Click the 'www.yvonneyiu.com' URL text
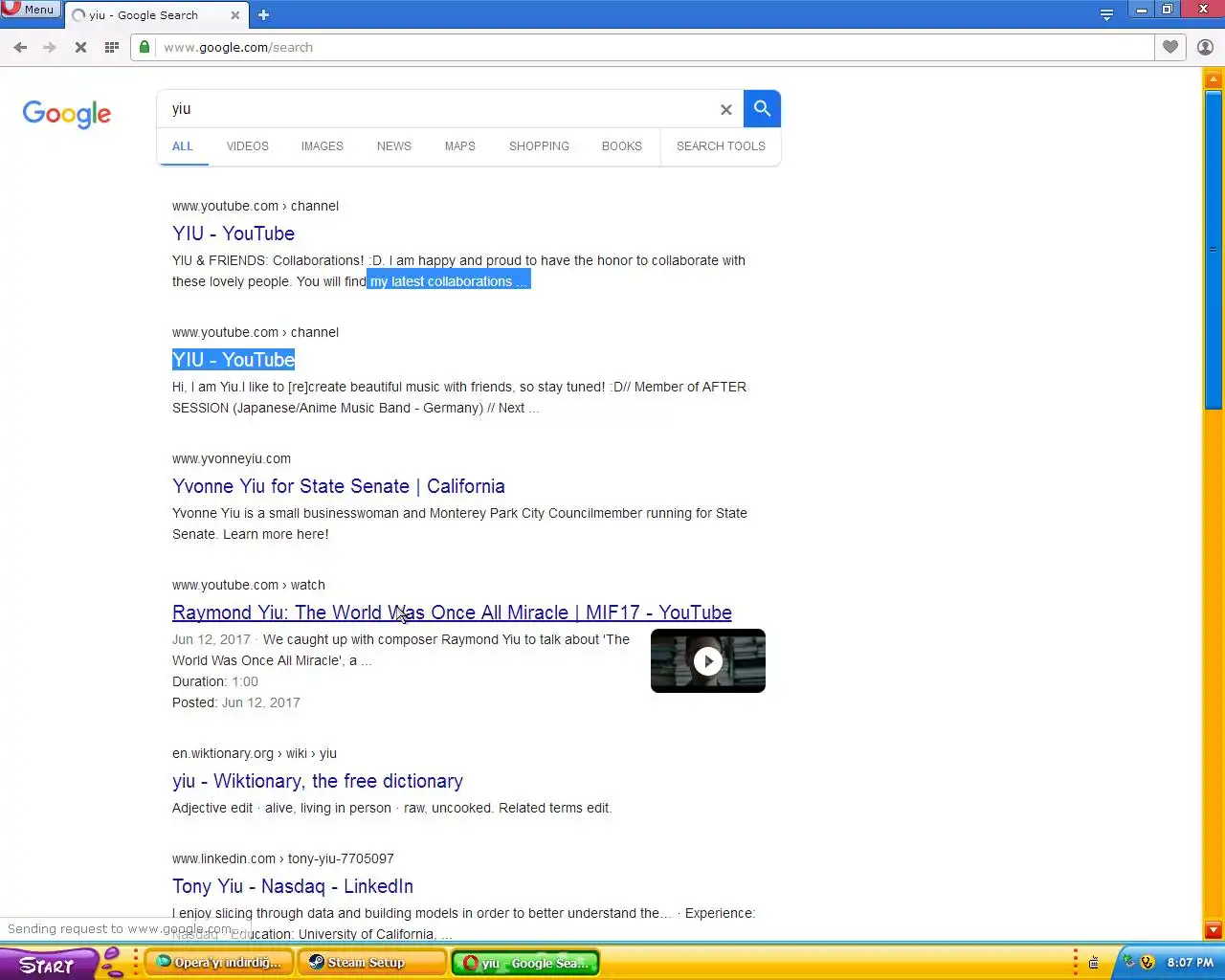Viewport: 1225px width, 980px height. tap(232, 458)
